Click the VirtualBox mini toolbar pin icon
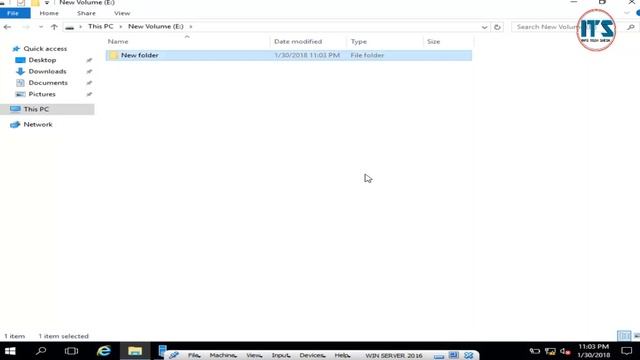This screenshot has width=640, height=360. 174,356
